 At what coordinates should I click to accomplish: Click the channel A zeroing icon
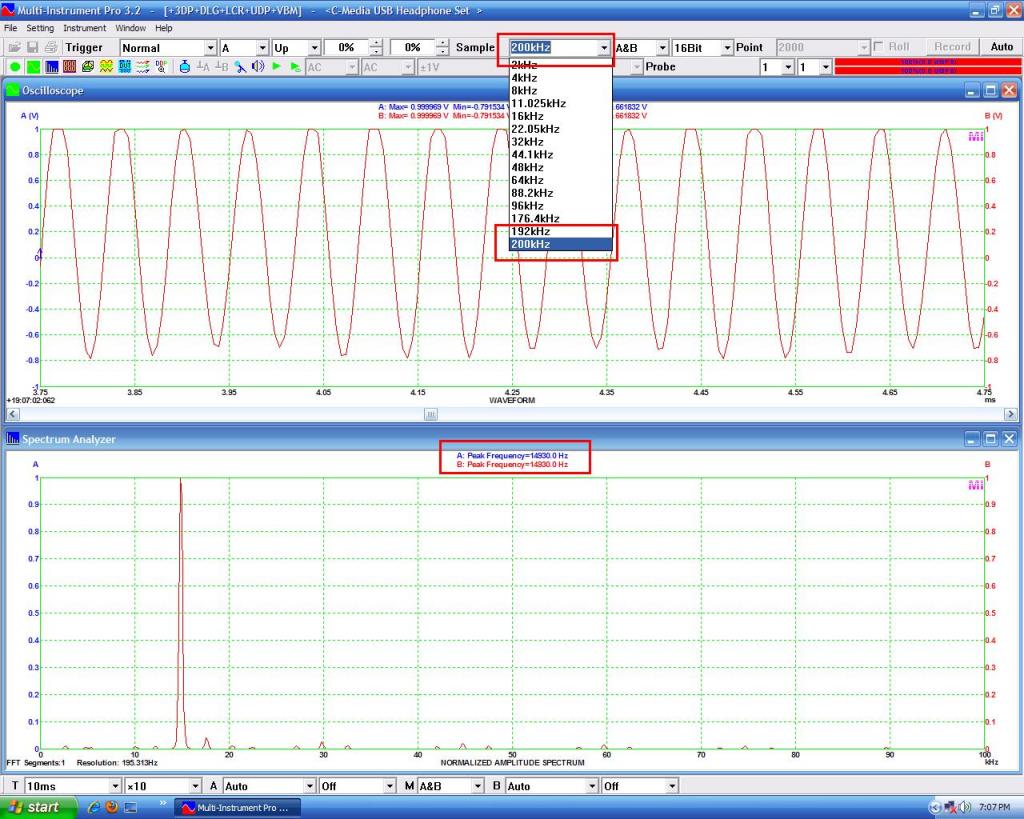coord(203,67)
